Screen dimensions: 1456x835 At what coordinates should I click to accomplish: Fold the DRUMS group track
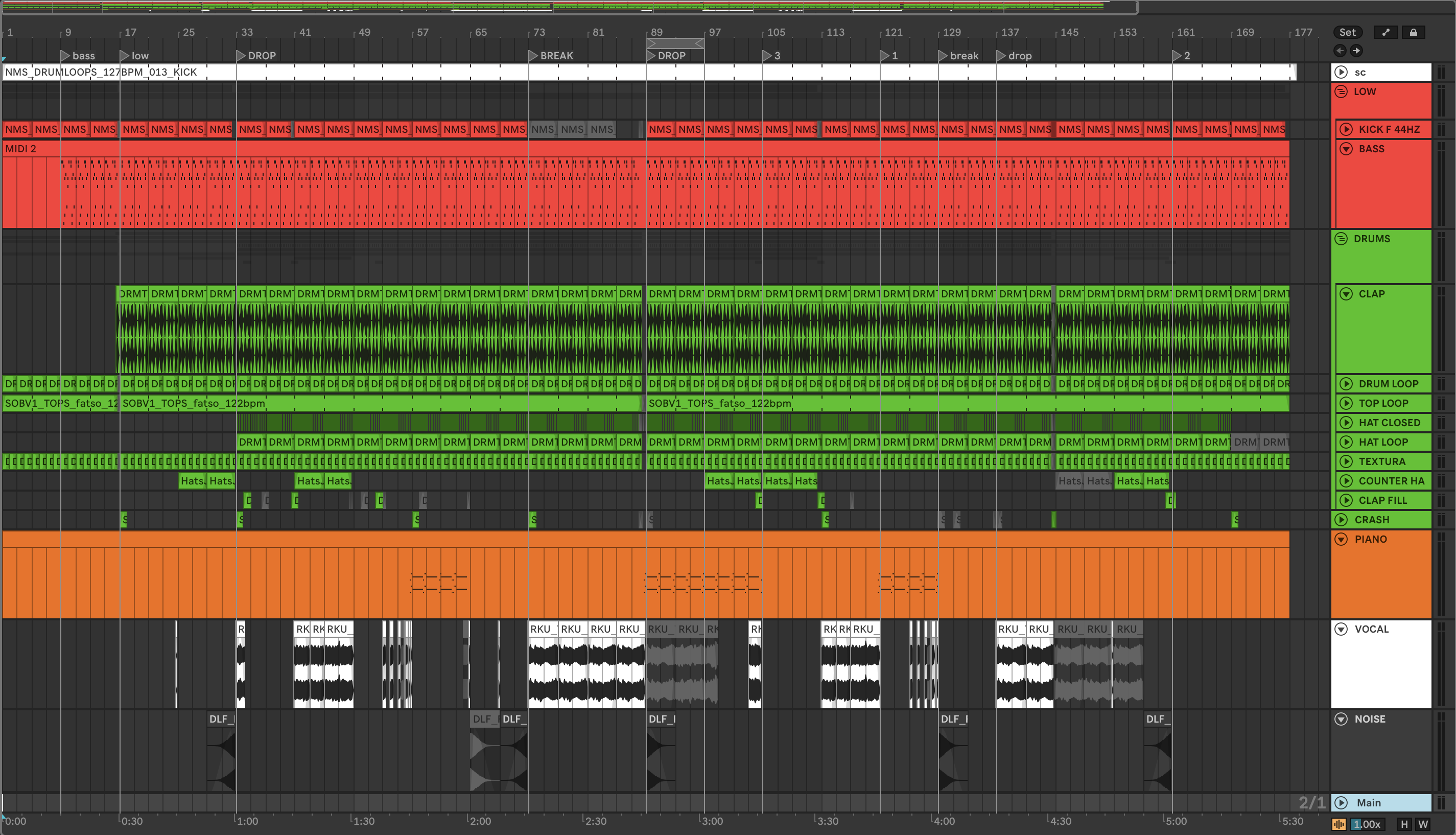click(x=1341, y=239)
